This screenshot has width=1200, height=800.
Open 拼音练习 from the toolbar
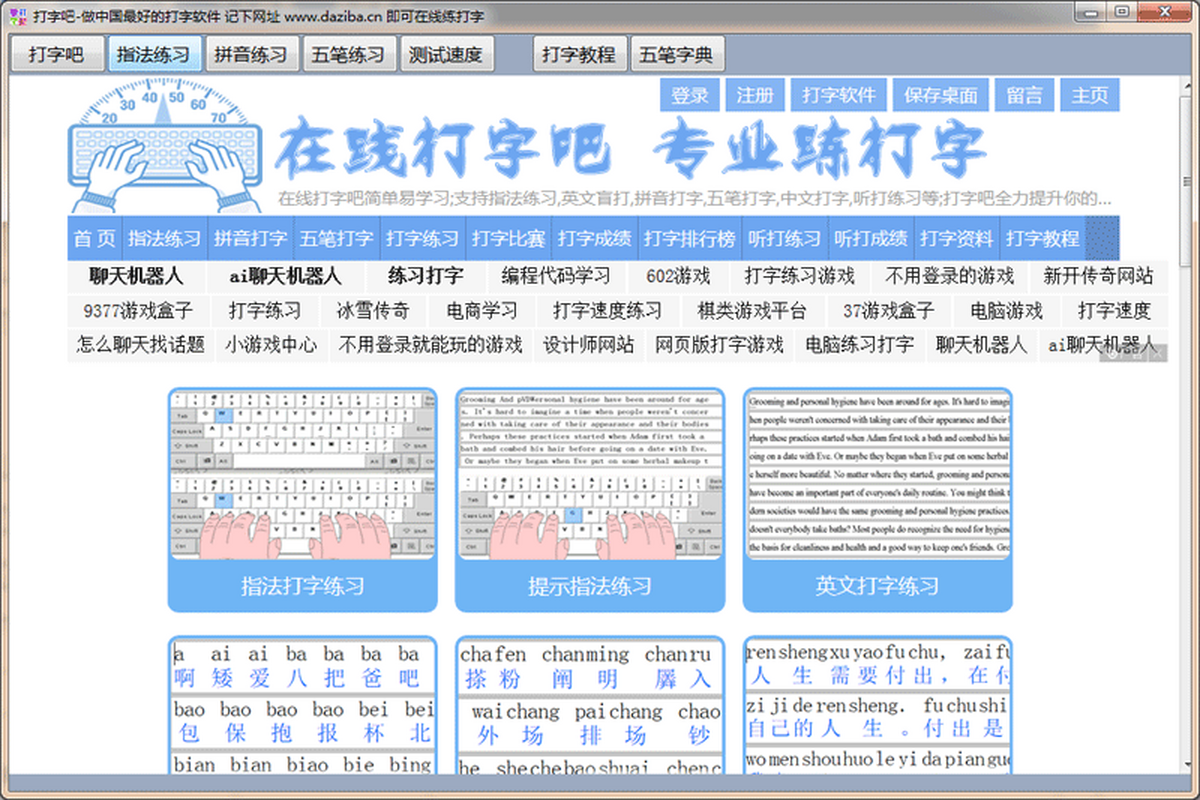click(x=251, y=55)
